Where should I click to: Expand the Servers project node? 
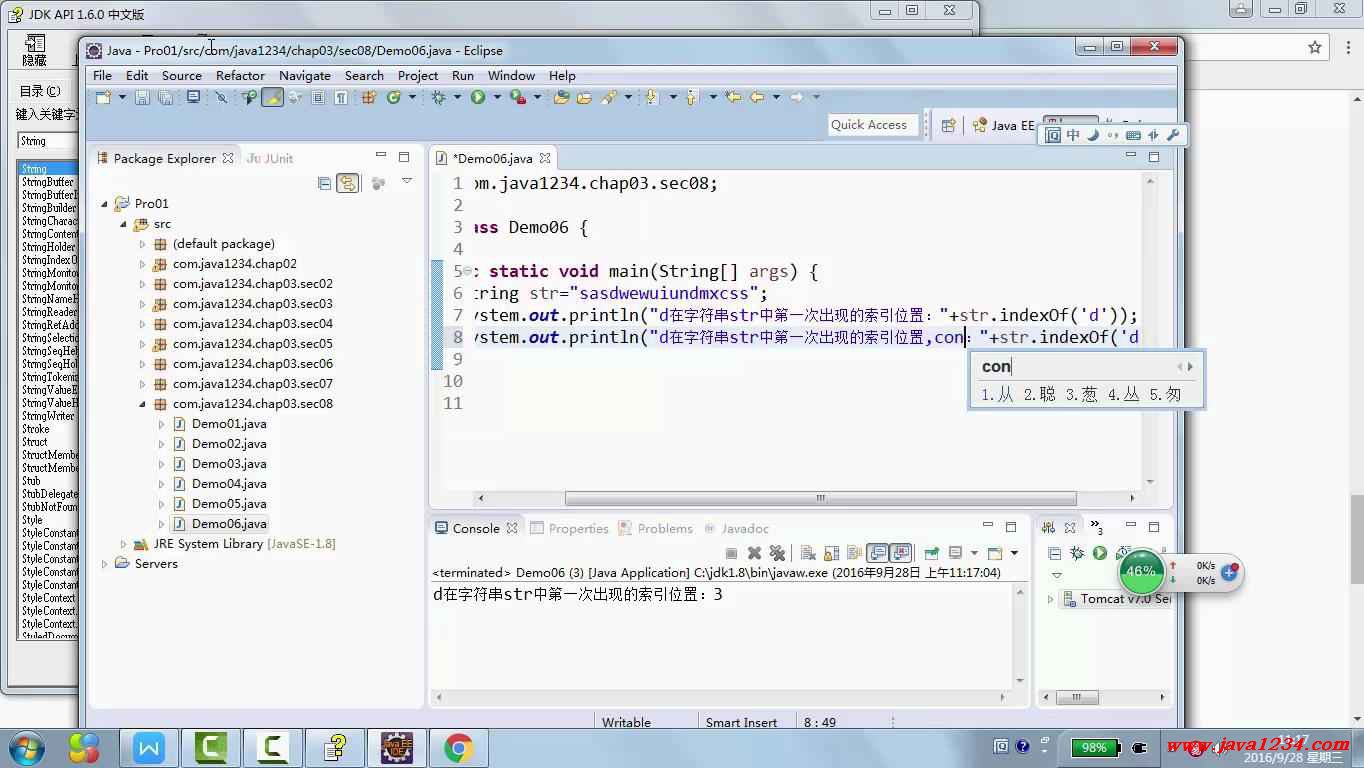coord(104,564)
